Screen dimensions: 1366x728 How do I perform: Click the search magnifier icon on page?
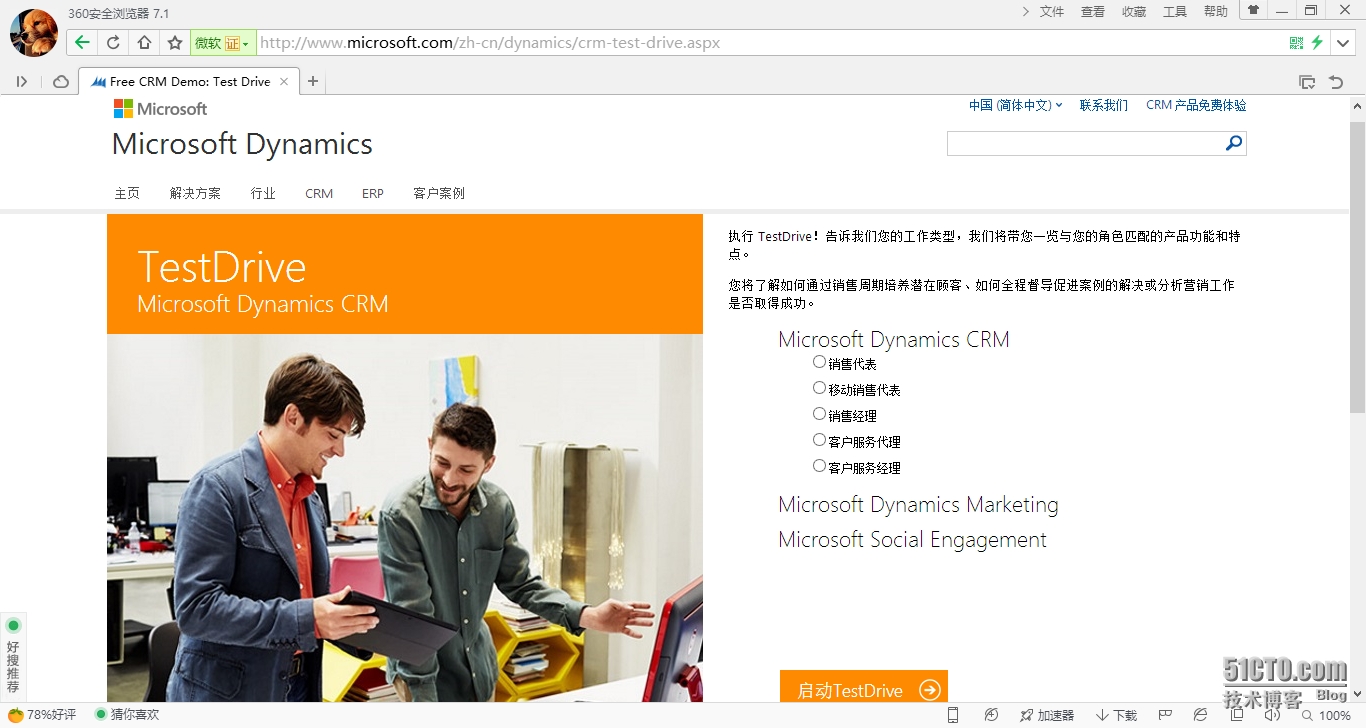(x=1234, y=143)
